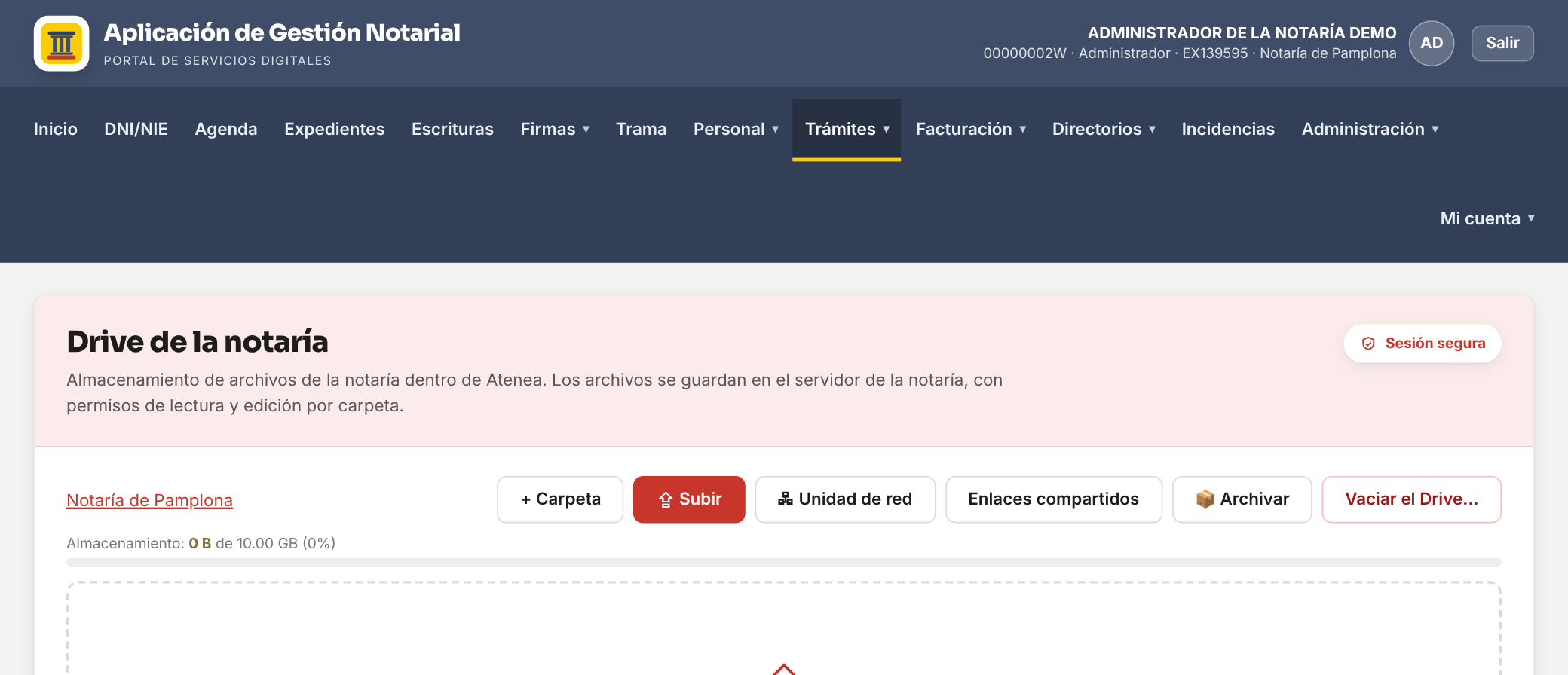
Task: Open Enlaces compartidos
Action: click(1054, 499)
